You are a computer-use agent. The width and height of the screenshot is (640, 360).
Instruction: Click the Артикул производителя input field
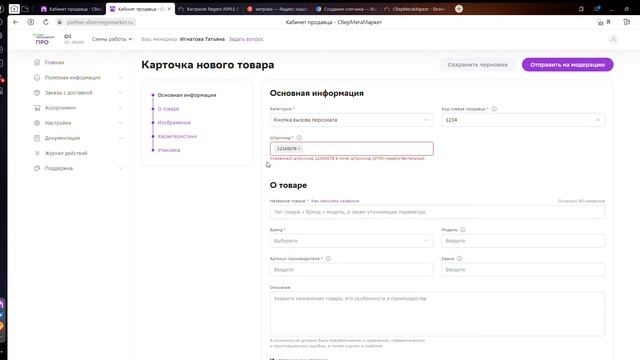351,270
